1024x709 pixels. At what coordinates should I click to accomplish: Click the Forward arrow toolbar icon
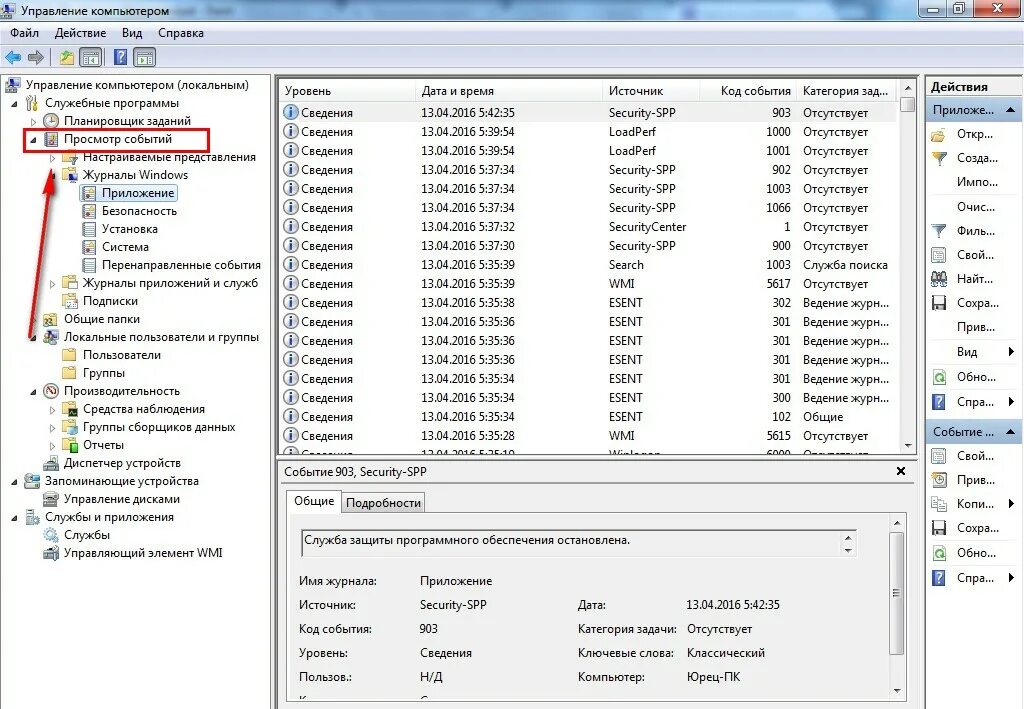click(x=36, y=57)
